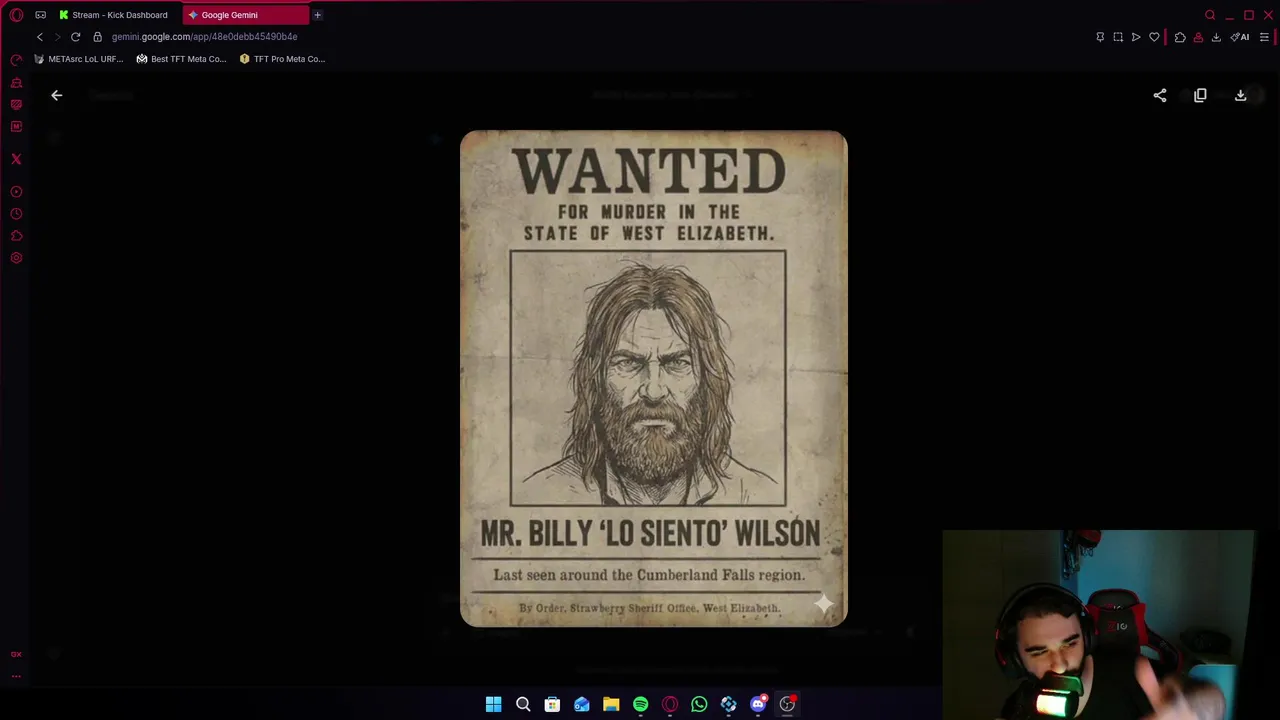Open the sidebar settings gear icon

pyautogui.click(x=16, y=258)
